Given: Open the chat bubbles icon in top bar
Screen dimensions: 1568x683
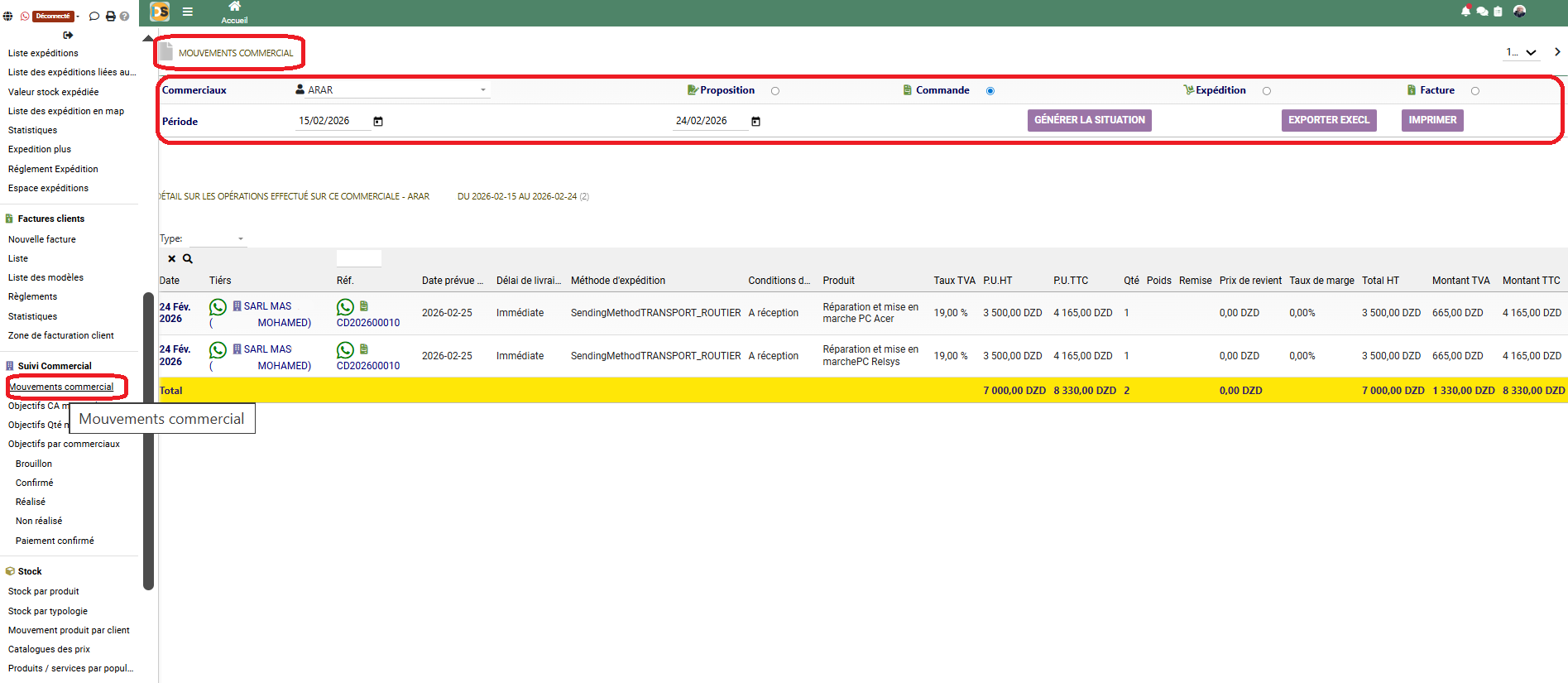Looking at the screenshot, I should pyautogui.click(x=1482, y=12).
